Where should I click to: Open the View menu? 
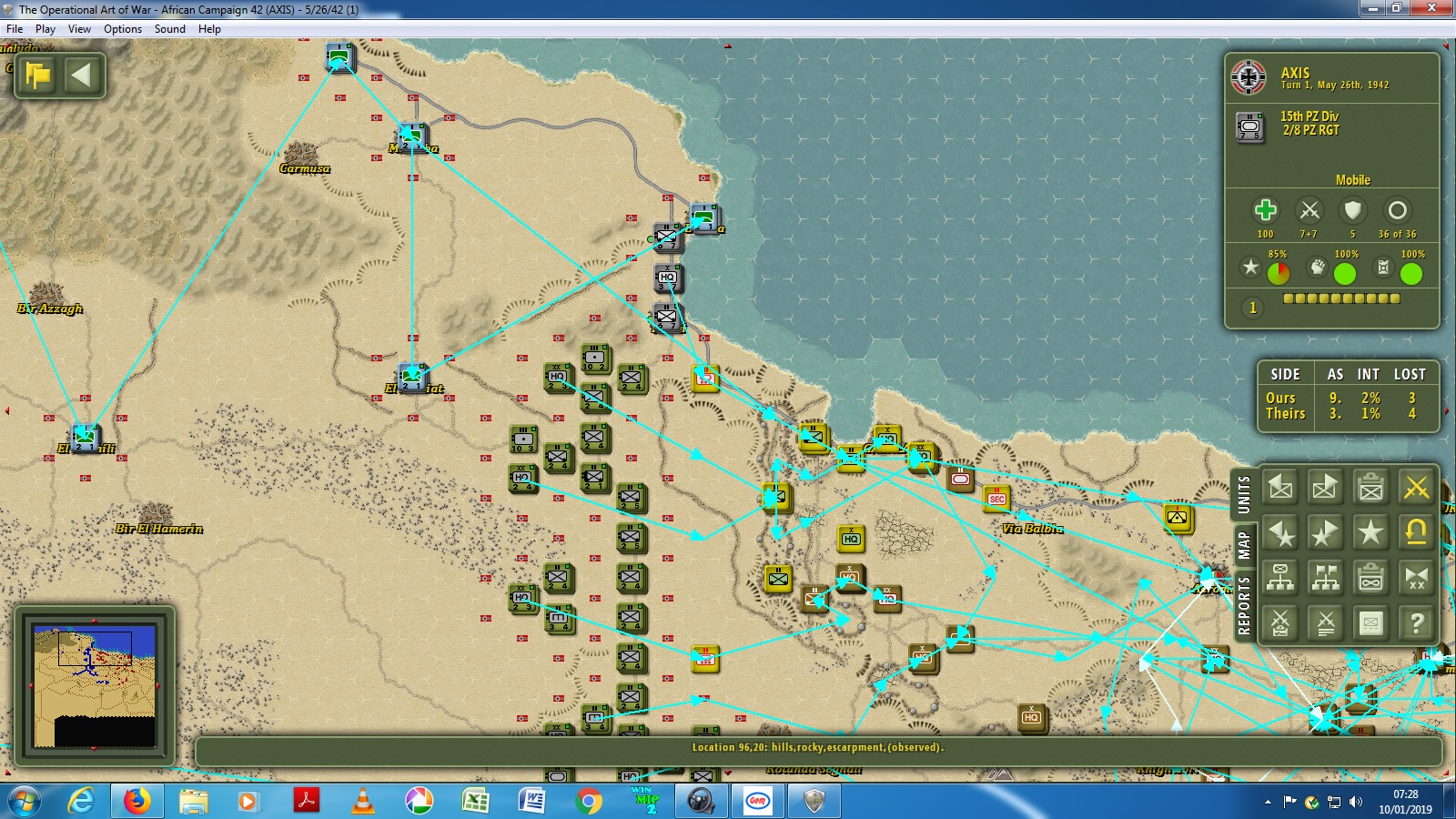(x=79, y=29)
